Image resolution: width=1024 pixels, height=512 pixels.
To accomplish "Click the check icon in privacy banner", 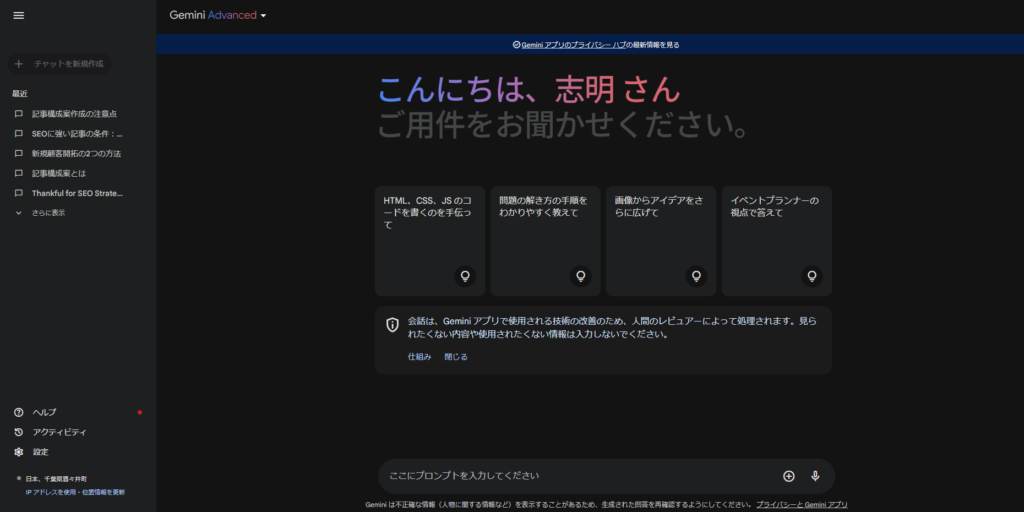I will click(517, 45).
